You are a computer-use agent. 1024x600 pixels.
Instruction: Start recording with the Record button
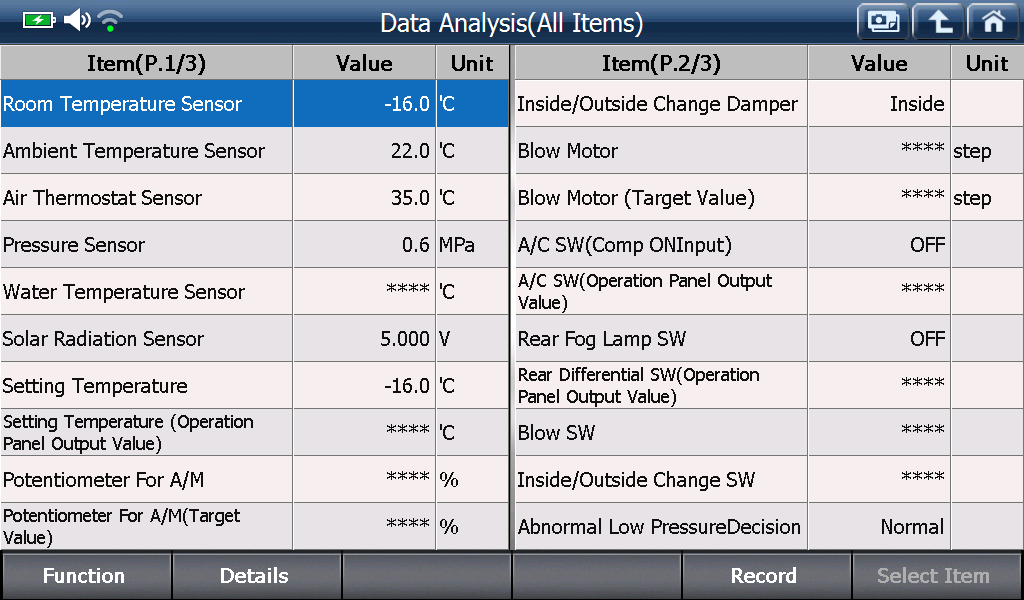(x=765, y=576)
